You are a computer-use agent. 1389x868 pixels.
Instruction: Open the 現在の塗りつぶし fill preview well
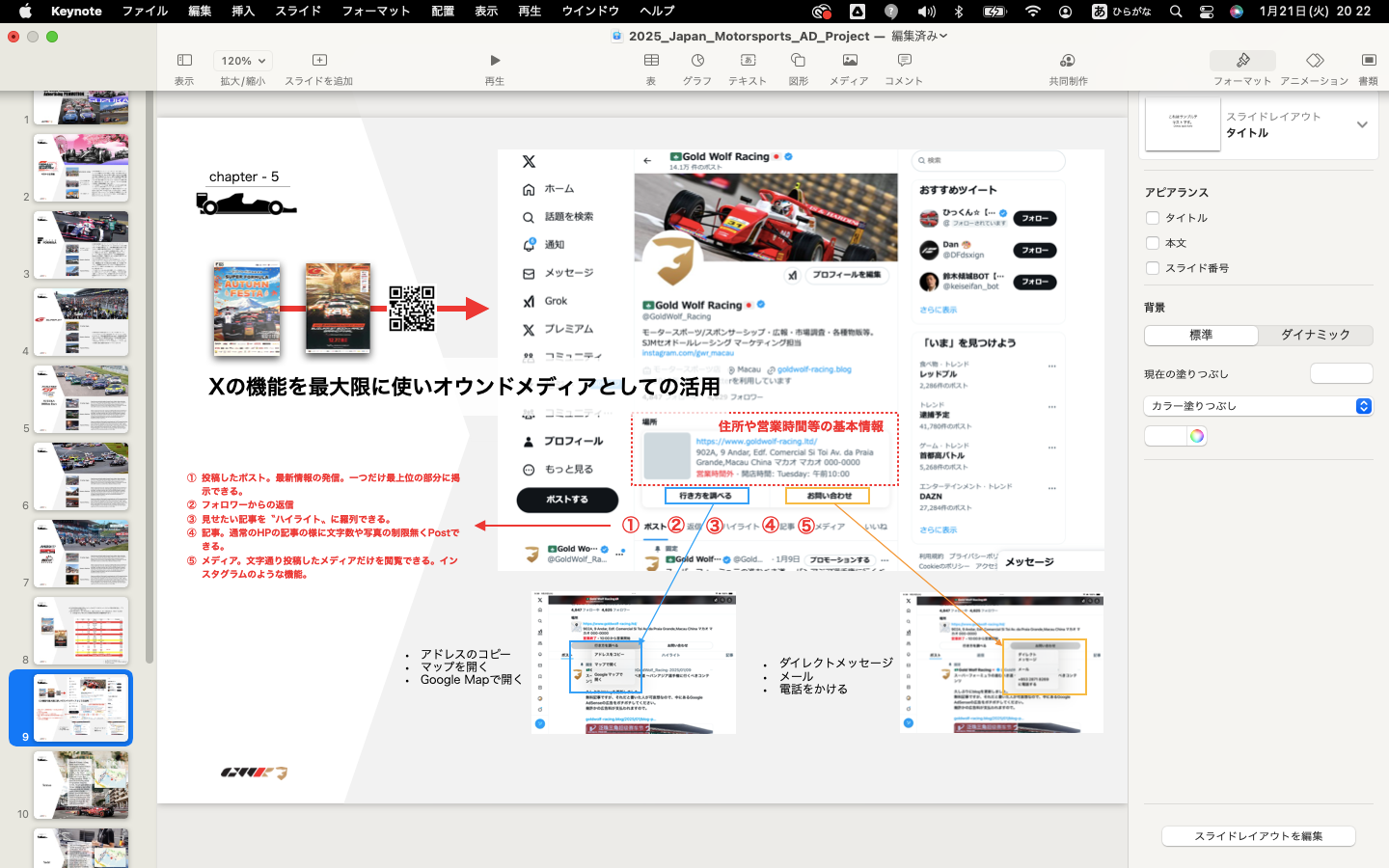pyautogui.click(x=1341, y=373)
